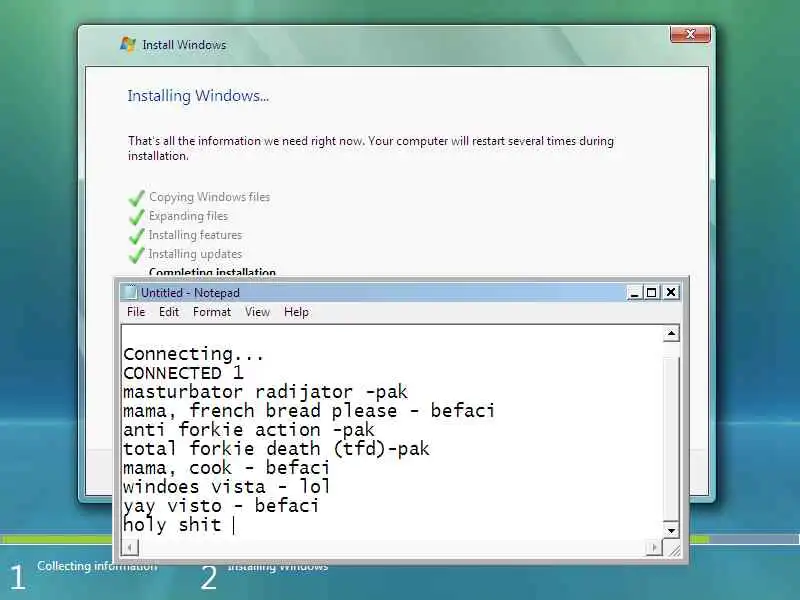
Task: Open the View menu in Notepad
Action: click(x=257, y=312)
